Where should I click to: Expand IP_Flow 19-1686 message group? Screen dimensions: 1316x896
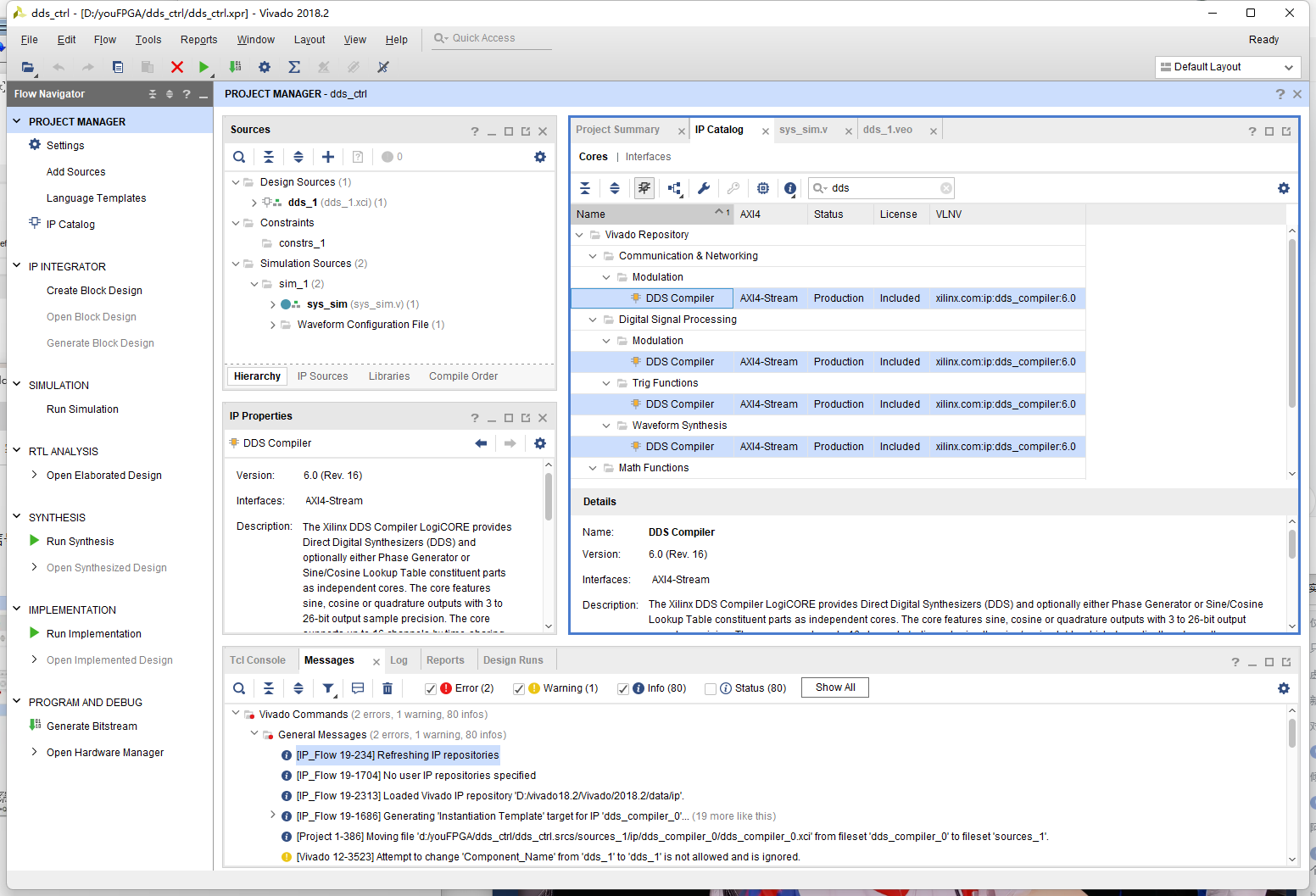click(272, 815)
